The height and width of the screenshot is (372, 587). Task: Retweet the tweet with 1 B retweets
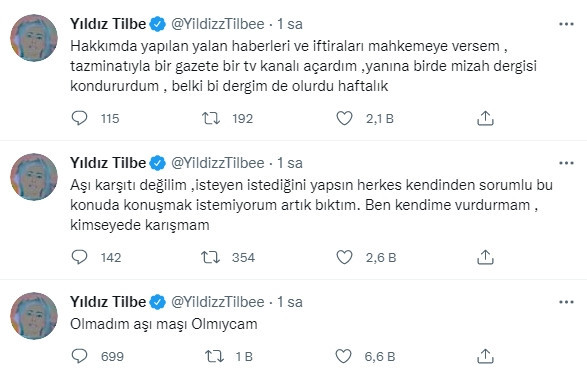[x=215, y=356]
